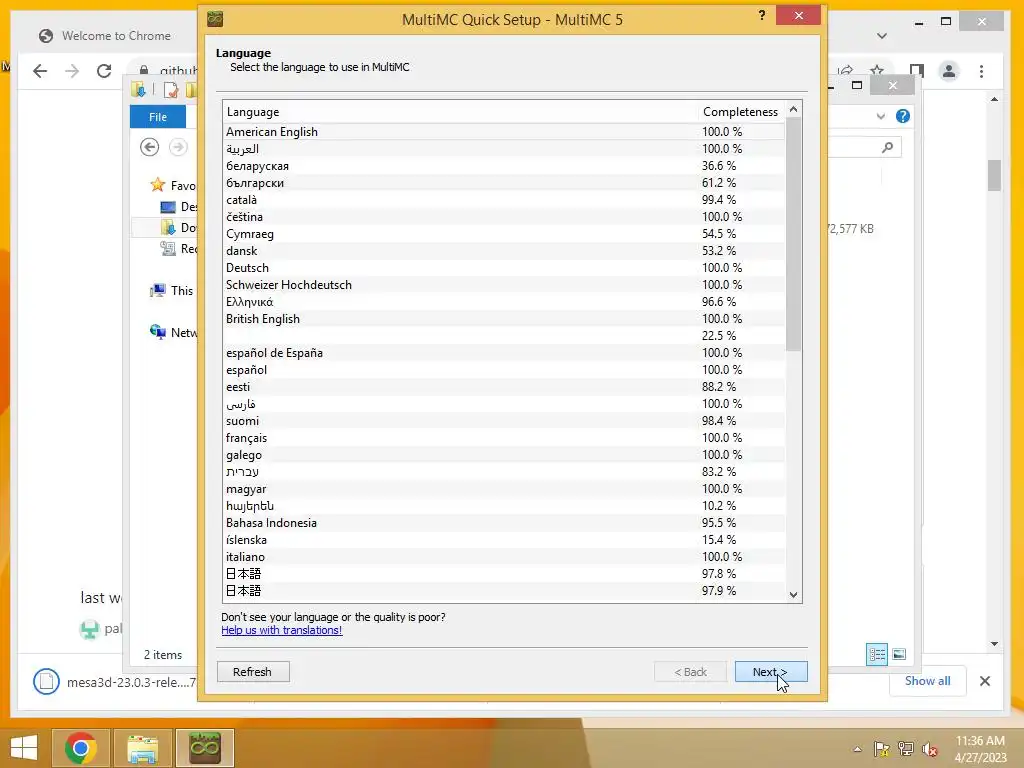Select the eesti language row

click(504, 387)
